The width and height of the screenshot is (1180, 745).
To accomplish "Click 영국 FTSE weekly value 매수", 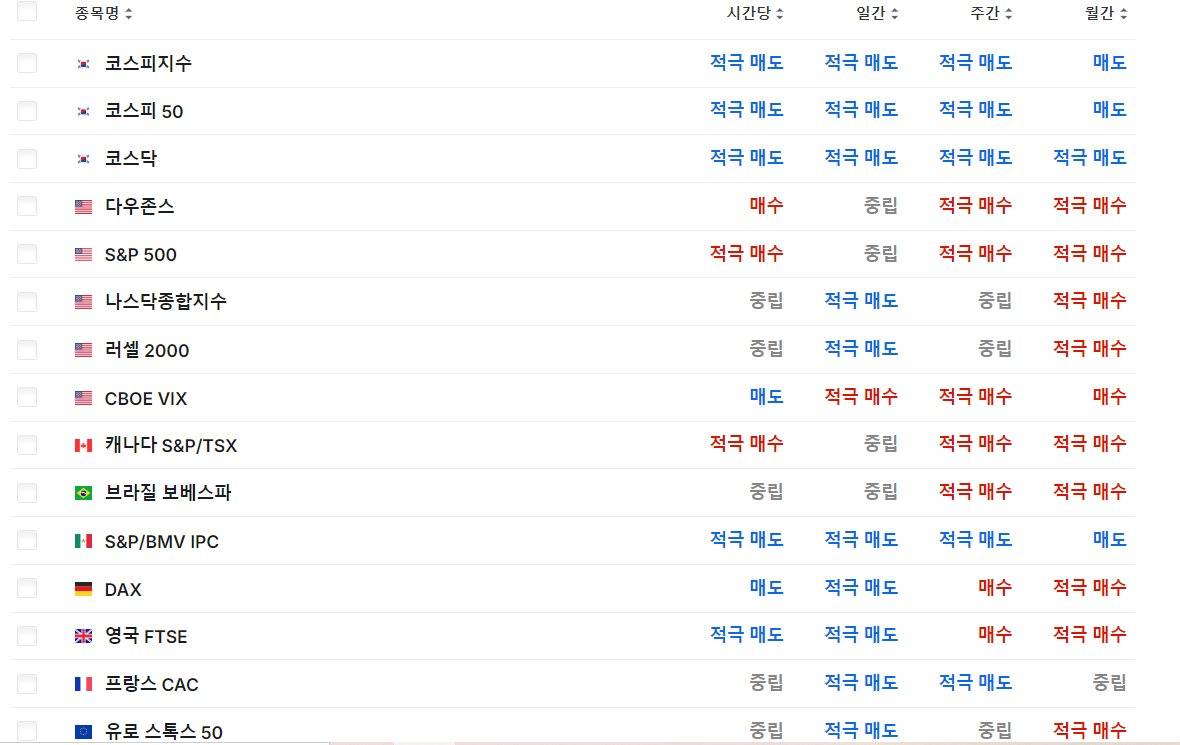I will [x=995, y=634].
